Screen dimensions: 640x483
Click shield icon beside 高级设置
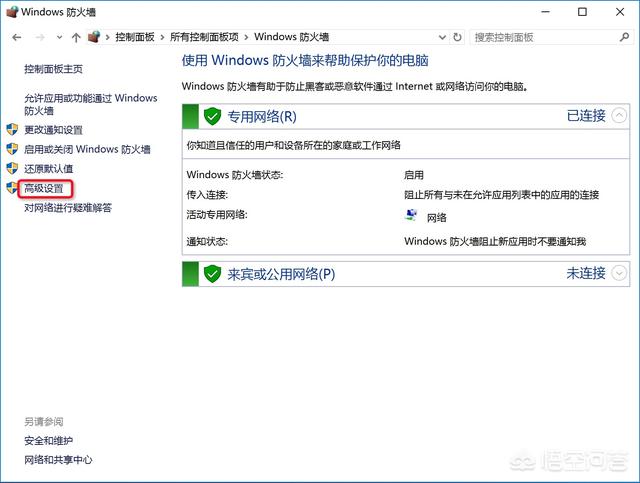click(12, 188)
